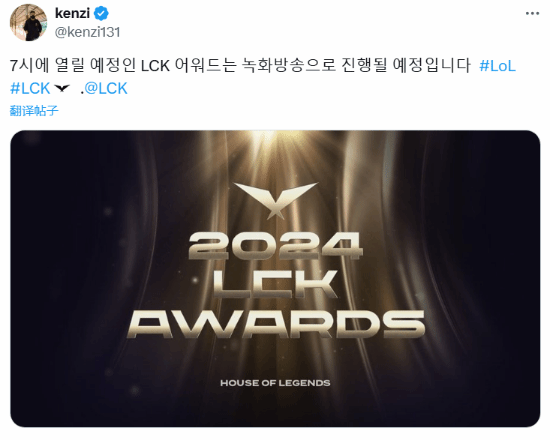Open kenzi's profile avatar photo
The height and width of the screenshot is (440, 550).
coord(28,23)
